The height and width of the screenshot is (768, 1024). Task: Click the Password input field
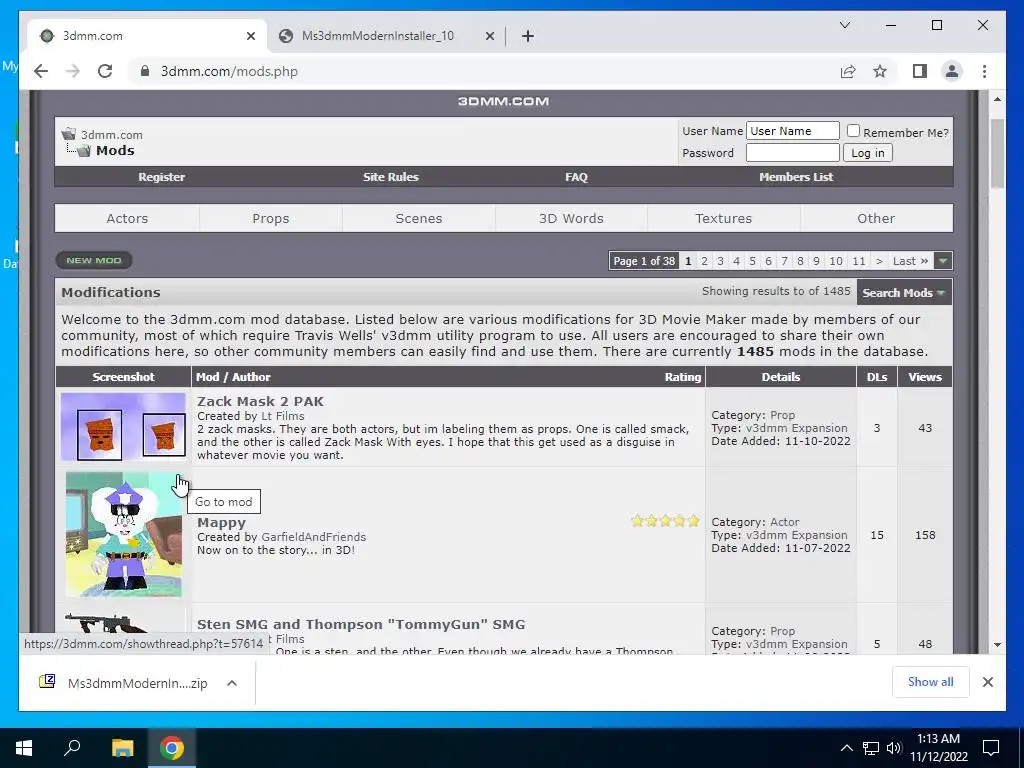(792, 153)
